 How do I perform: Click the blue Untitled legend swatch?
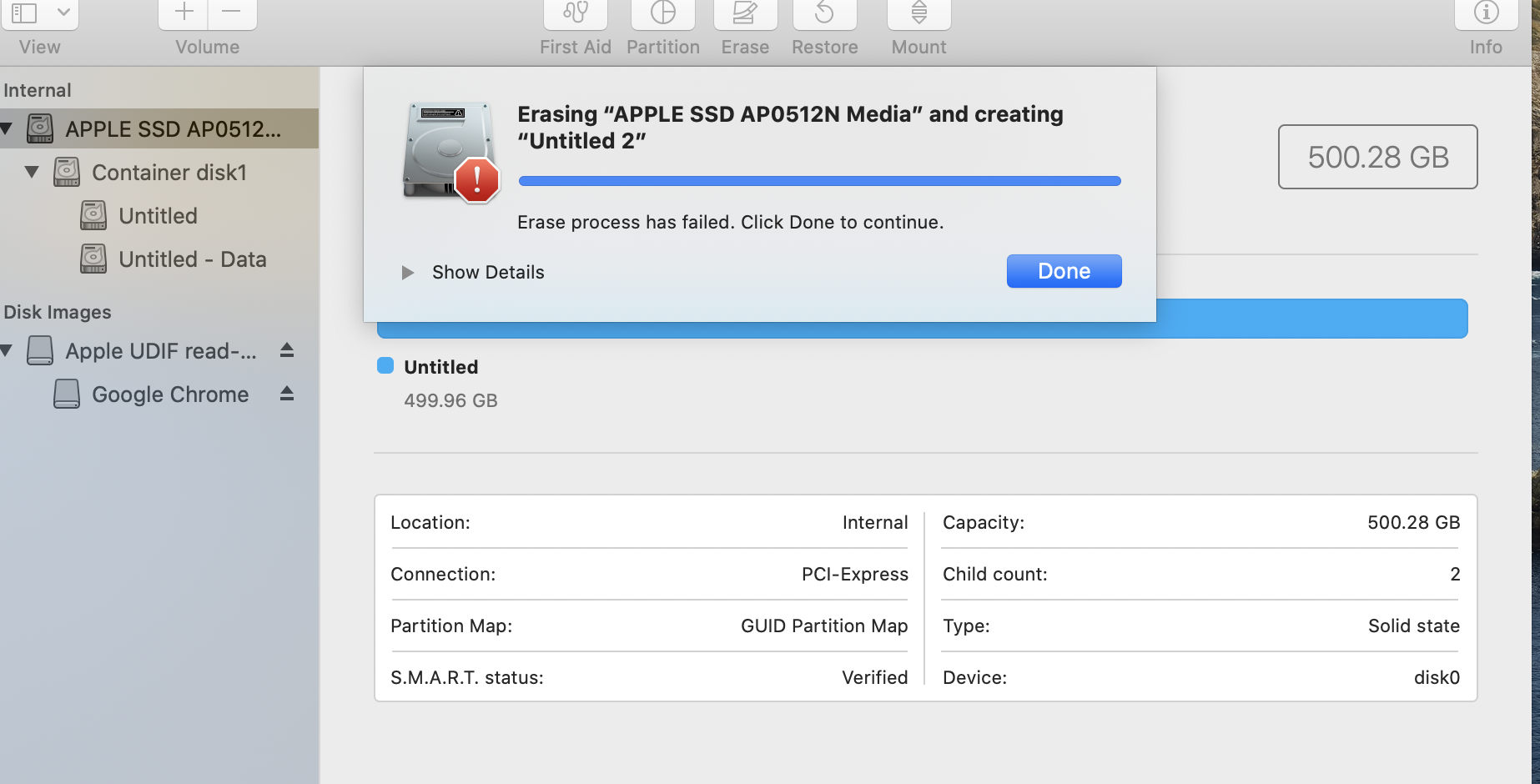[x=385, y=365]
